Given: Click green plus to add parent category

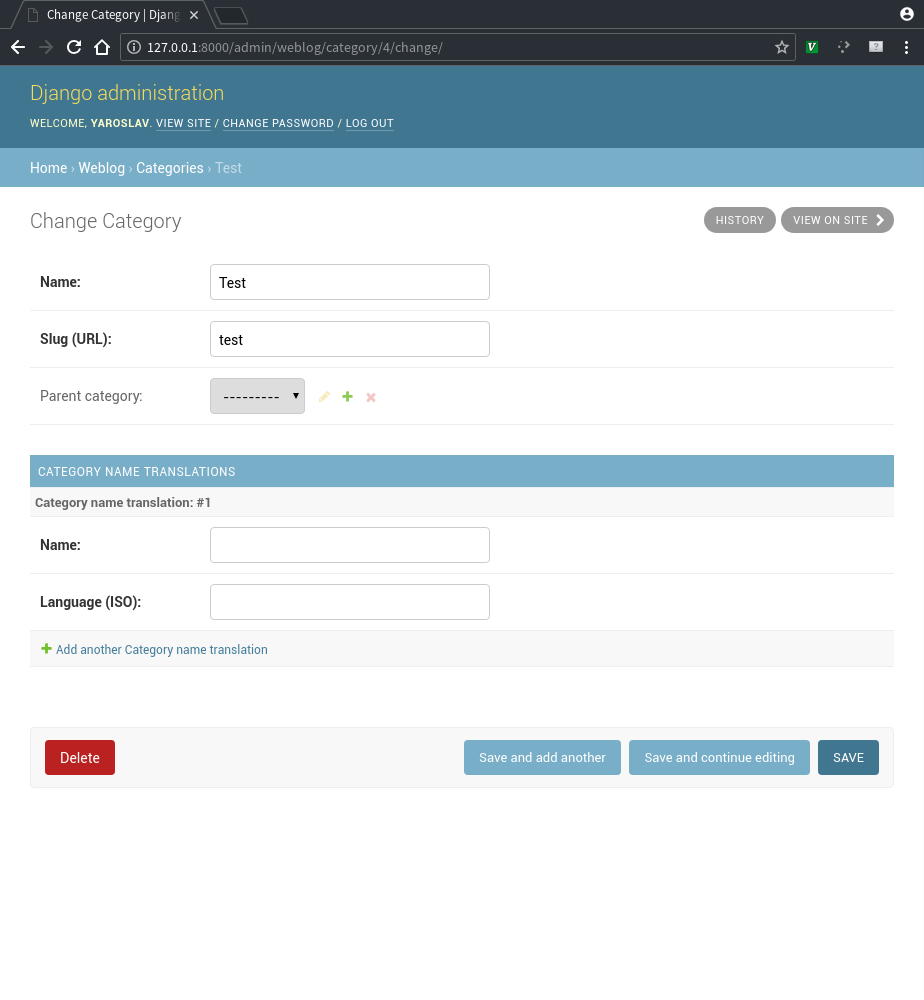Looking at the screenshot, I should click(348, 397).
